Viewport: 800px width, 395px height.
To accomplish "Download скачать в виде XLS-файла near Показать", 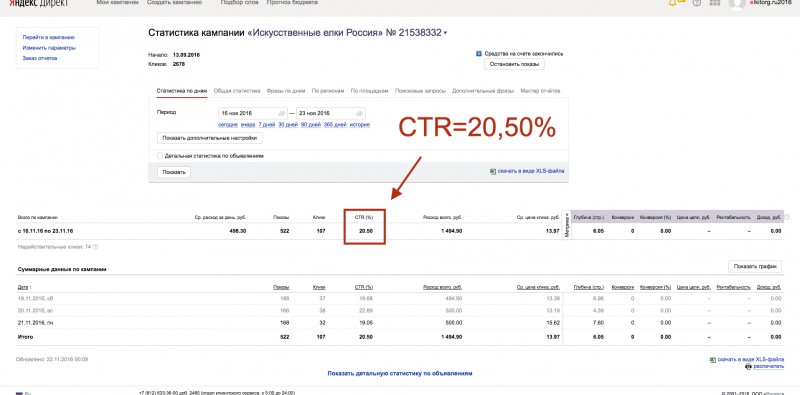I will point(527,171).
